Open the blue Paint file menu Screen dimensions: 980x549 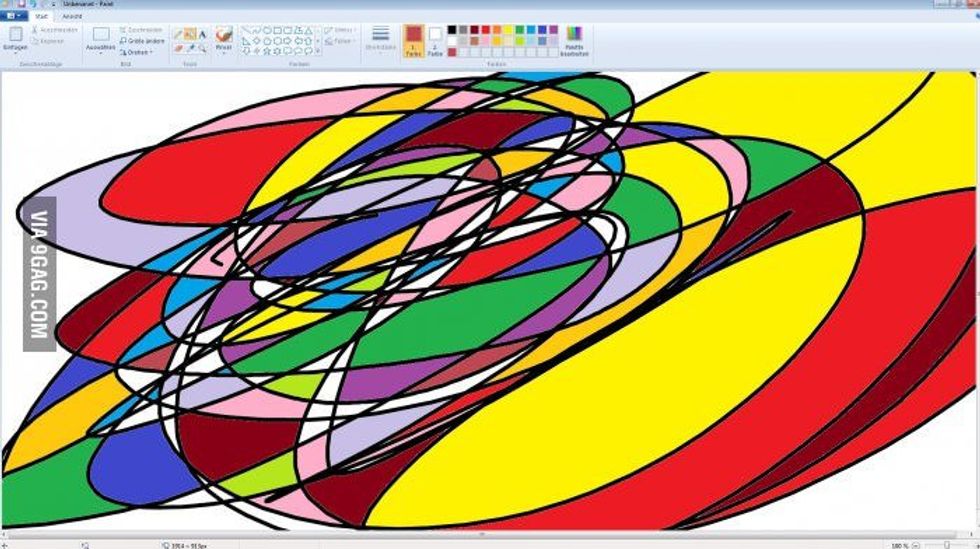click(x=14, y=16)
